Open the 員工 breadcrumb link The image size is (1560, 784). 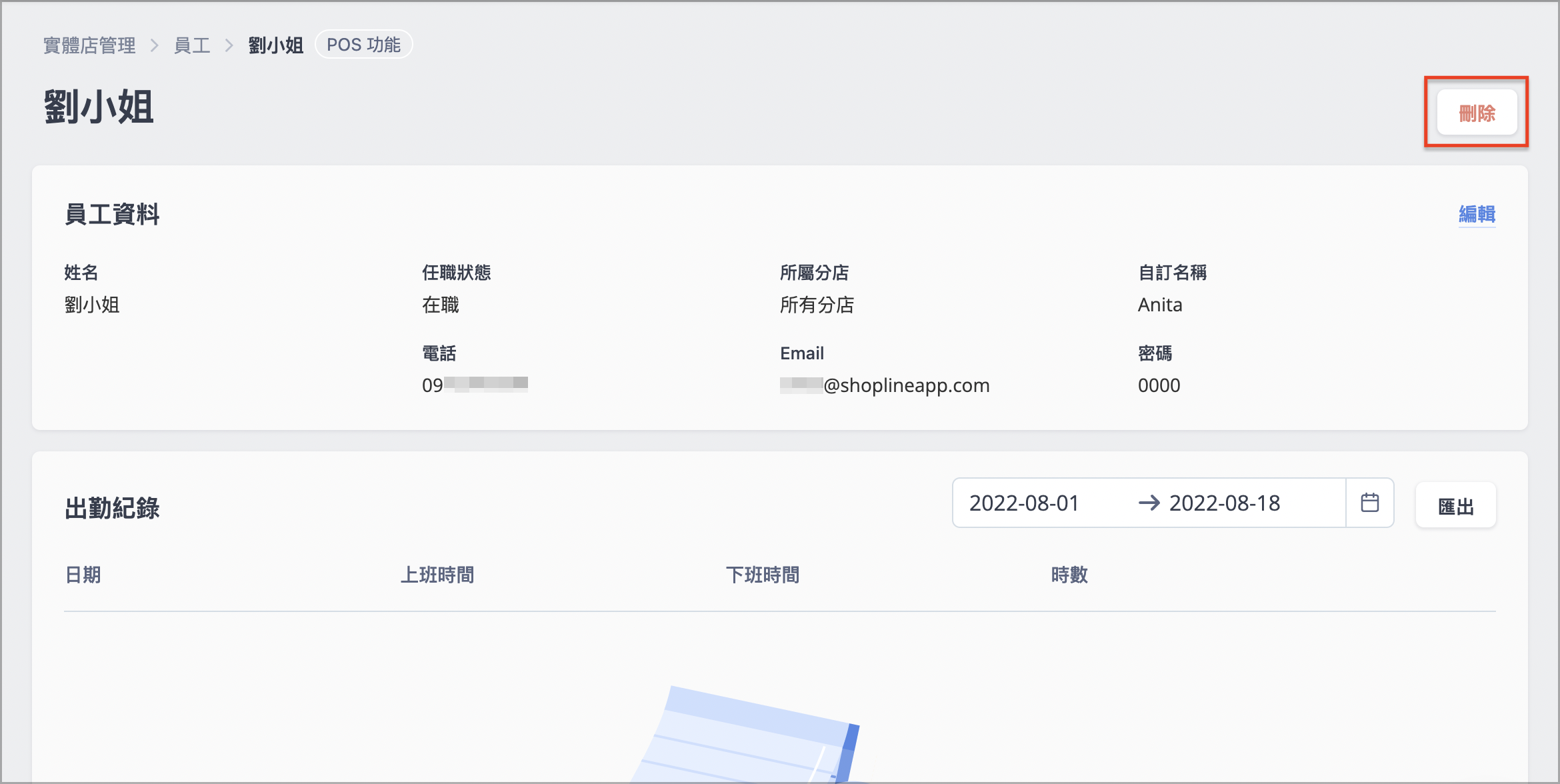pyautogui.click(x=192, y=45)
